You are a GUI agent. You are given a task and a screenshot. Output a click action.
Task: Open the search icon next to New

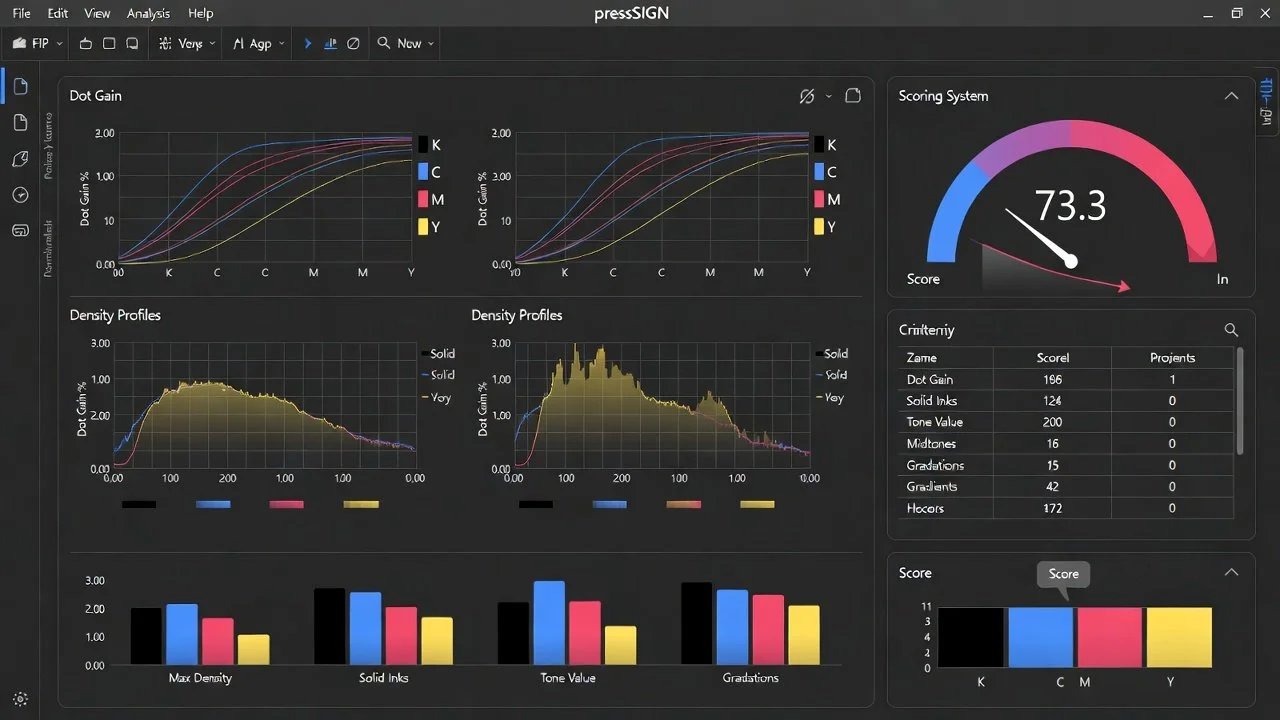(383, 43)
